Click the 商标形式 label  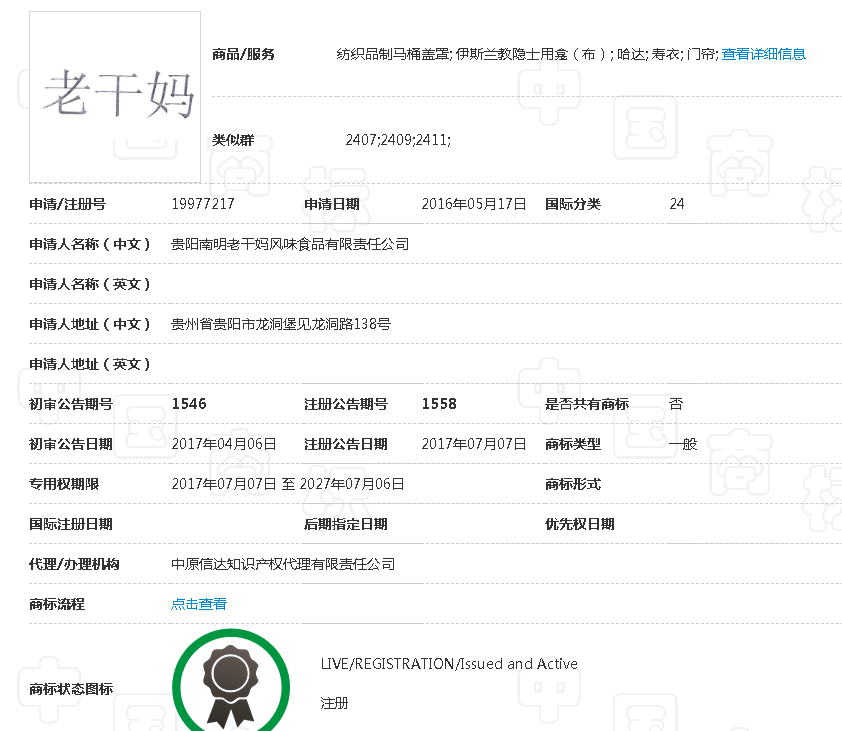[572, 484]
